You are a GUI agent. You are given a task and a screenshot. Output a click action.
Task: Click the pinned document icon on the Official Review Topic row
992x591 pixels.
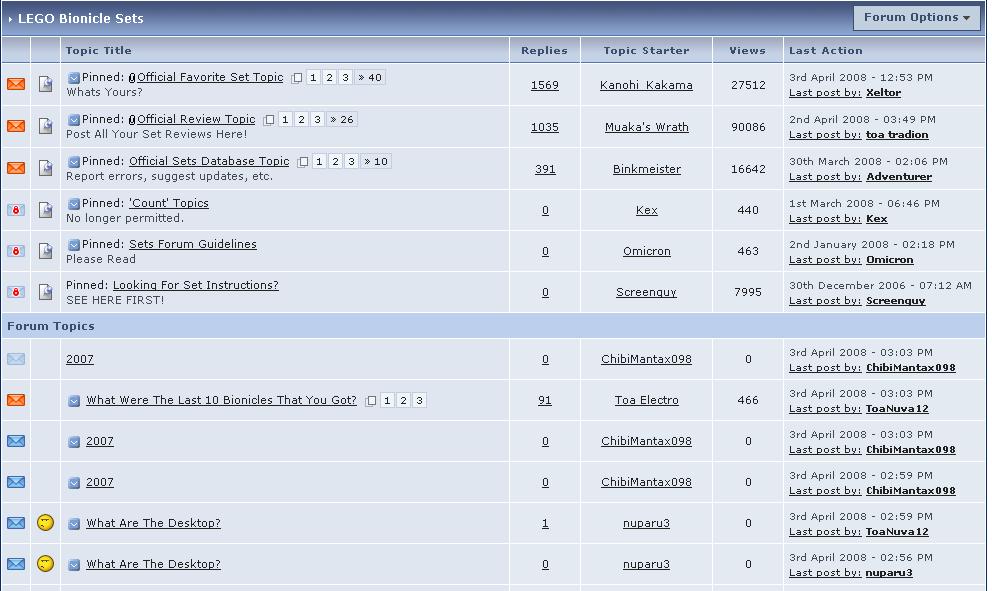46,126
